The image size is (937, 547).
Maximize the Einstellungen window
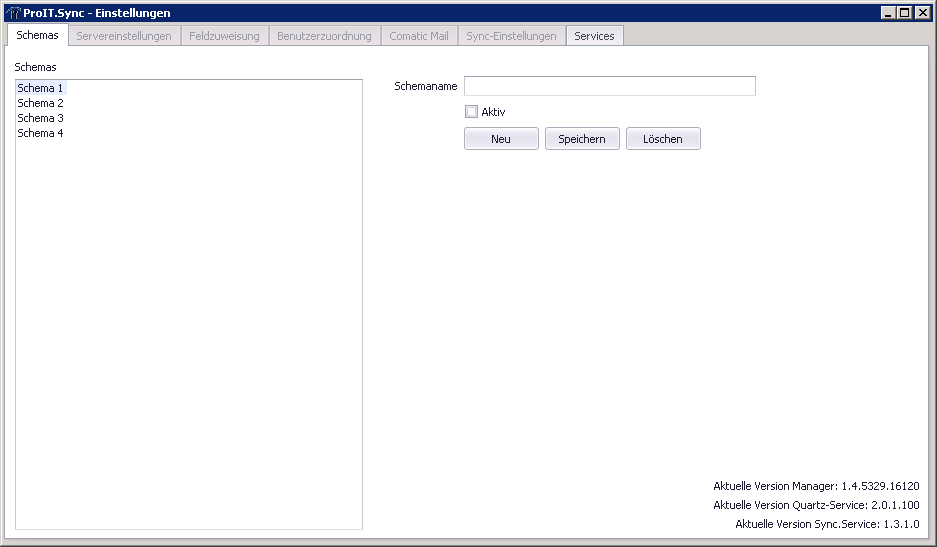point(905,13)
